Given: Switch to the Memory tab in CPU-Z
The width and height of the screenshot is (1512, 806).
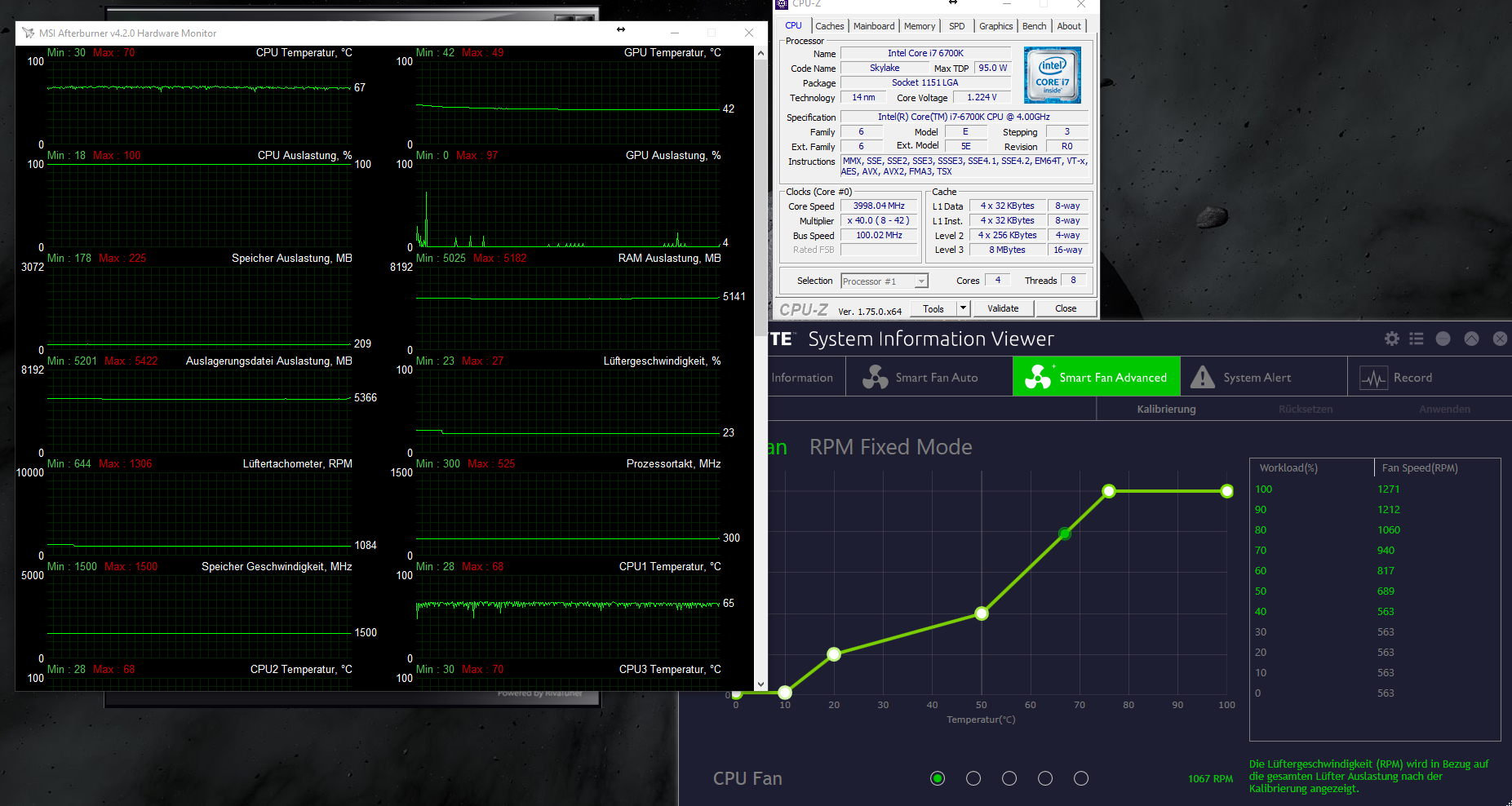Looking at the screenshot, I should 920,26.
